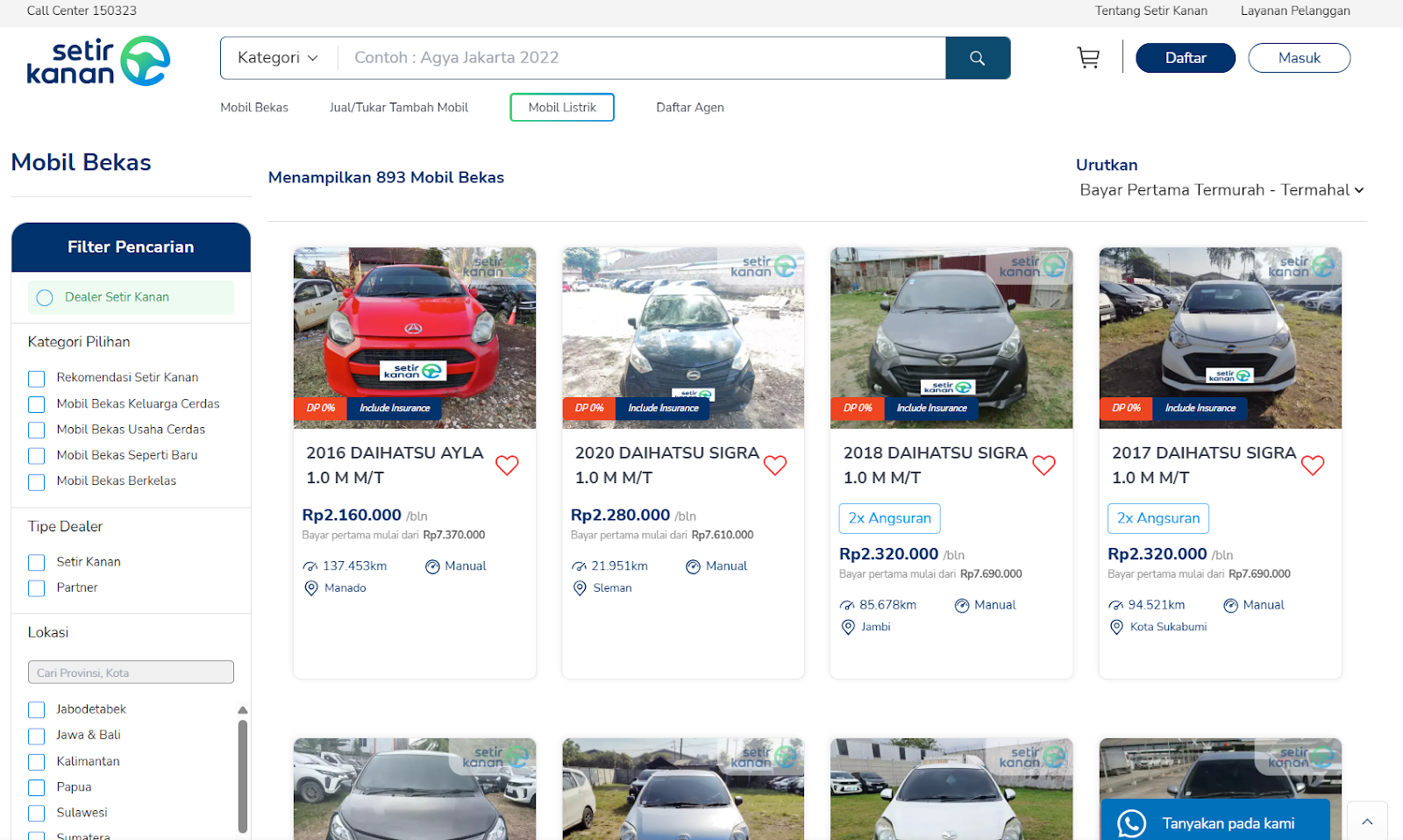Viewport: 1403px width, 840px height.
Task: Open Jual/Tukar Tambah Mobil menu
Action: [x=399, y=108]
